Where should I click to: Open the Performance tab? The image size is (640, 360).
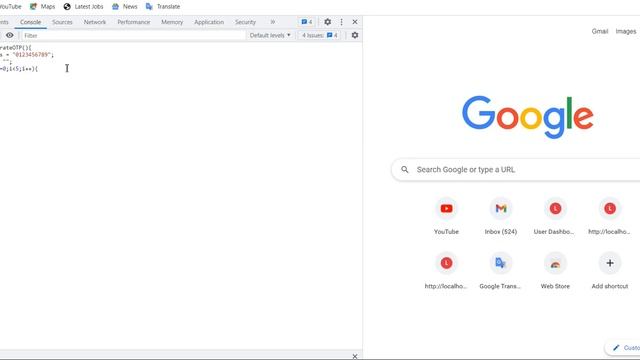[134, 22]
